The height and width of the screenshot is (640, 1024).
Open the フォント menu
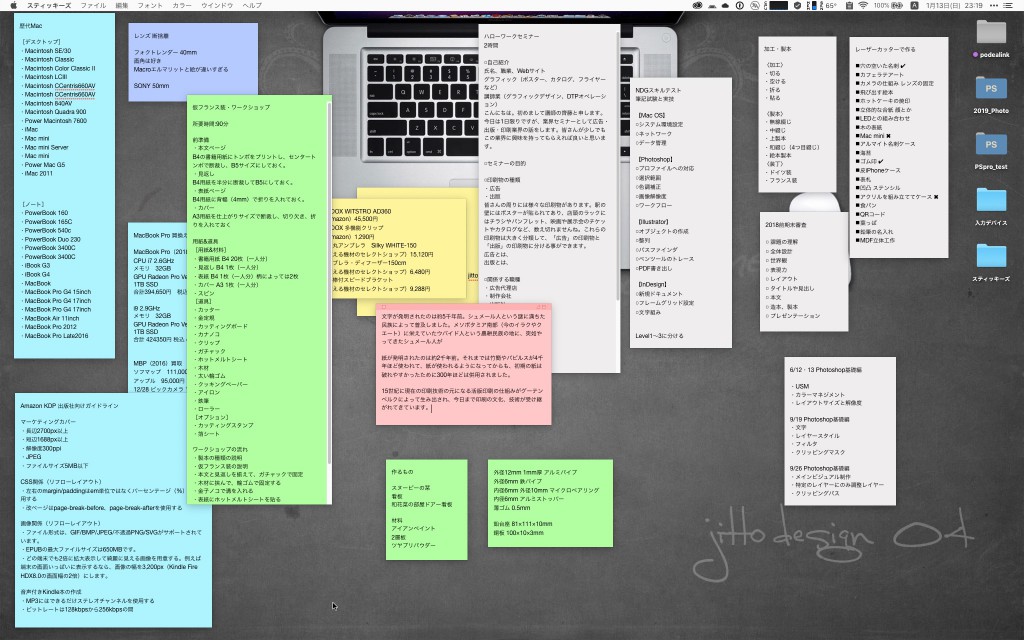coord(150,5)
